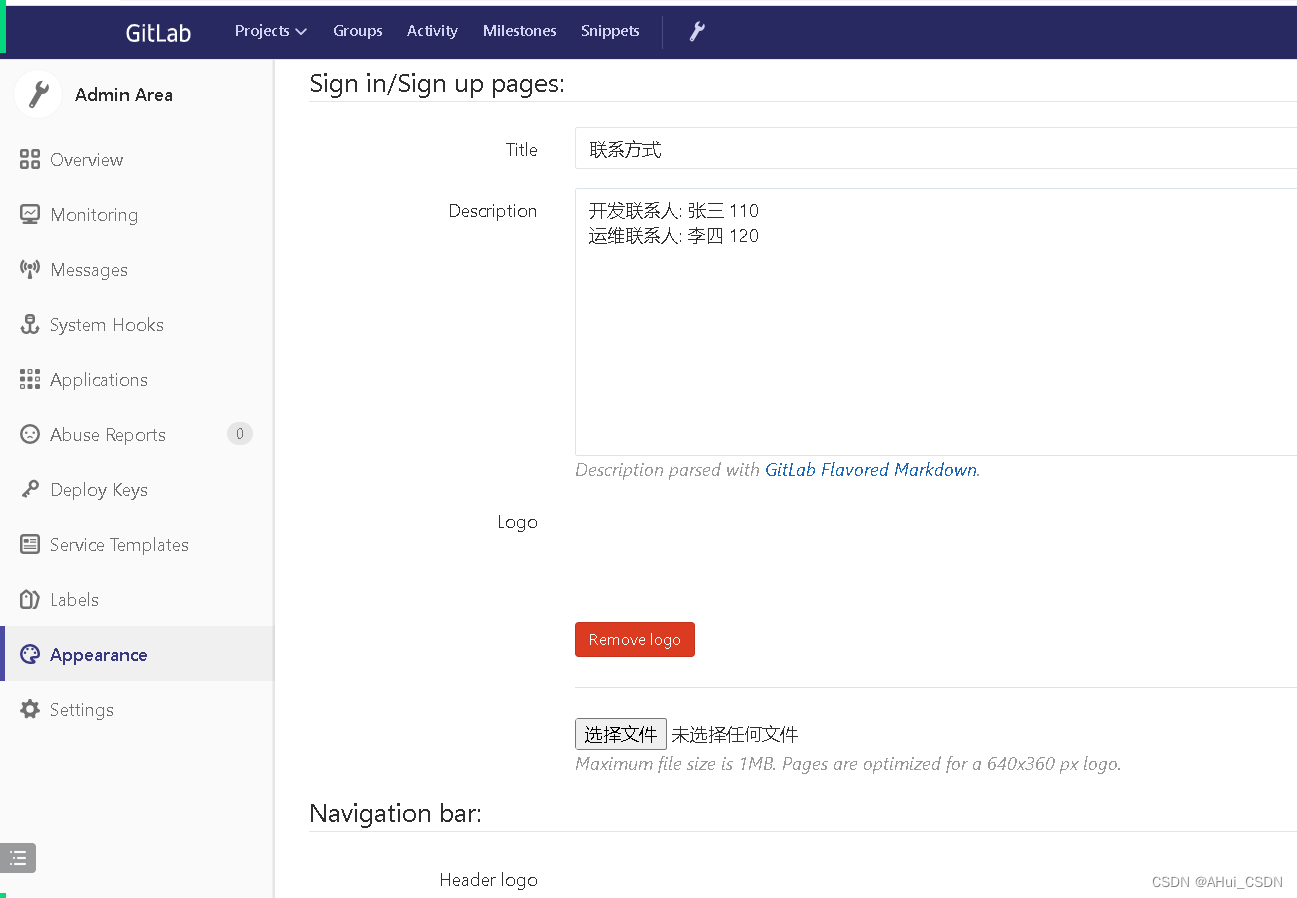Click the 选择文件 file chooser button

621,735
